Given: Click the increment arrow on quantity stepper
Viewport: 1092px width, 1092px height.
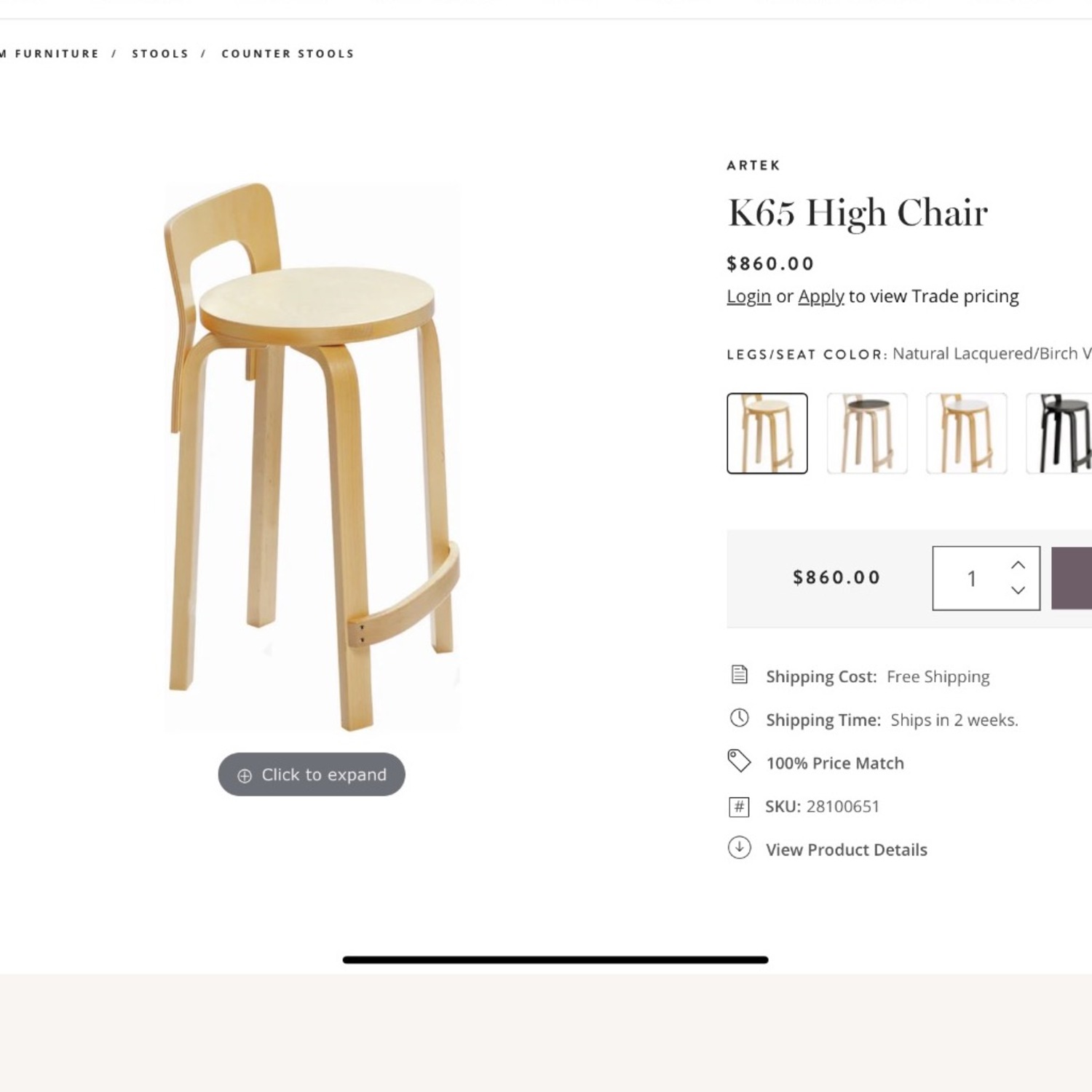Looking at the screenshot, I should [1018, 563].
